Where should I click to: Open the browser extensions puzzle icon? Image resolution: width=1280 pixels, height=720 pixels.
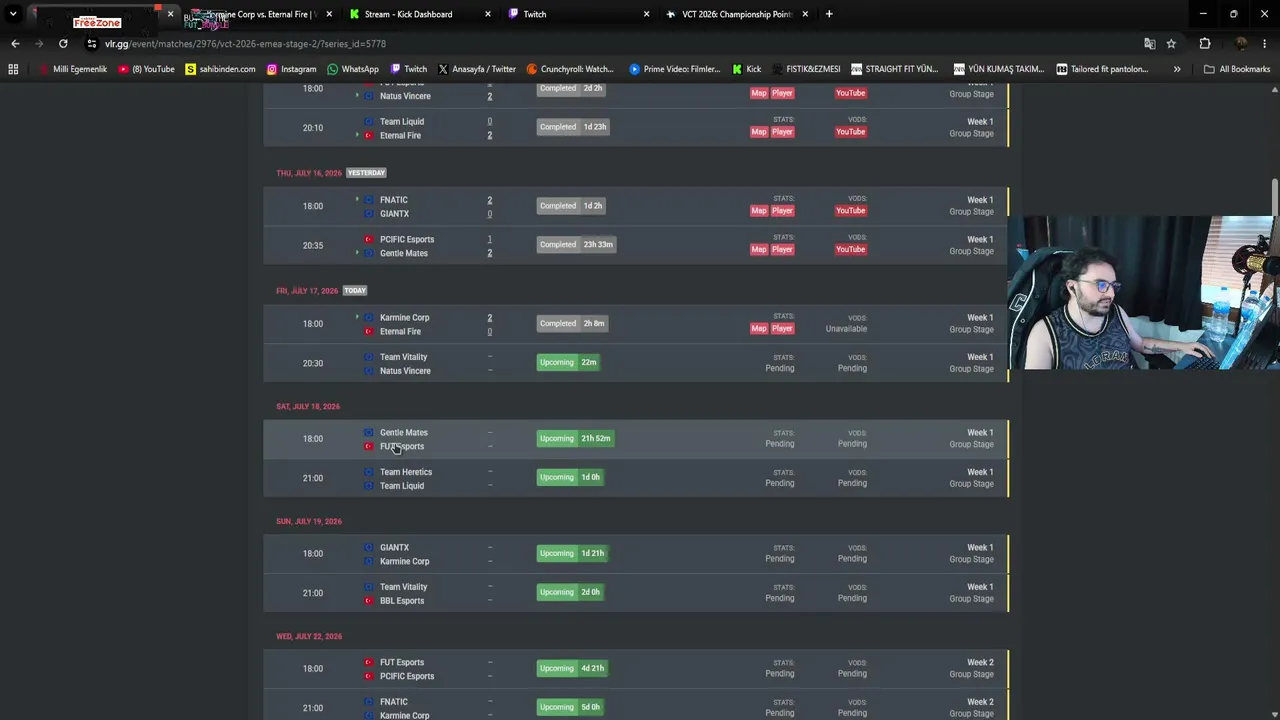pos(1204,44)
